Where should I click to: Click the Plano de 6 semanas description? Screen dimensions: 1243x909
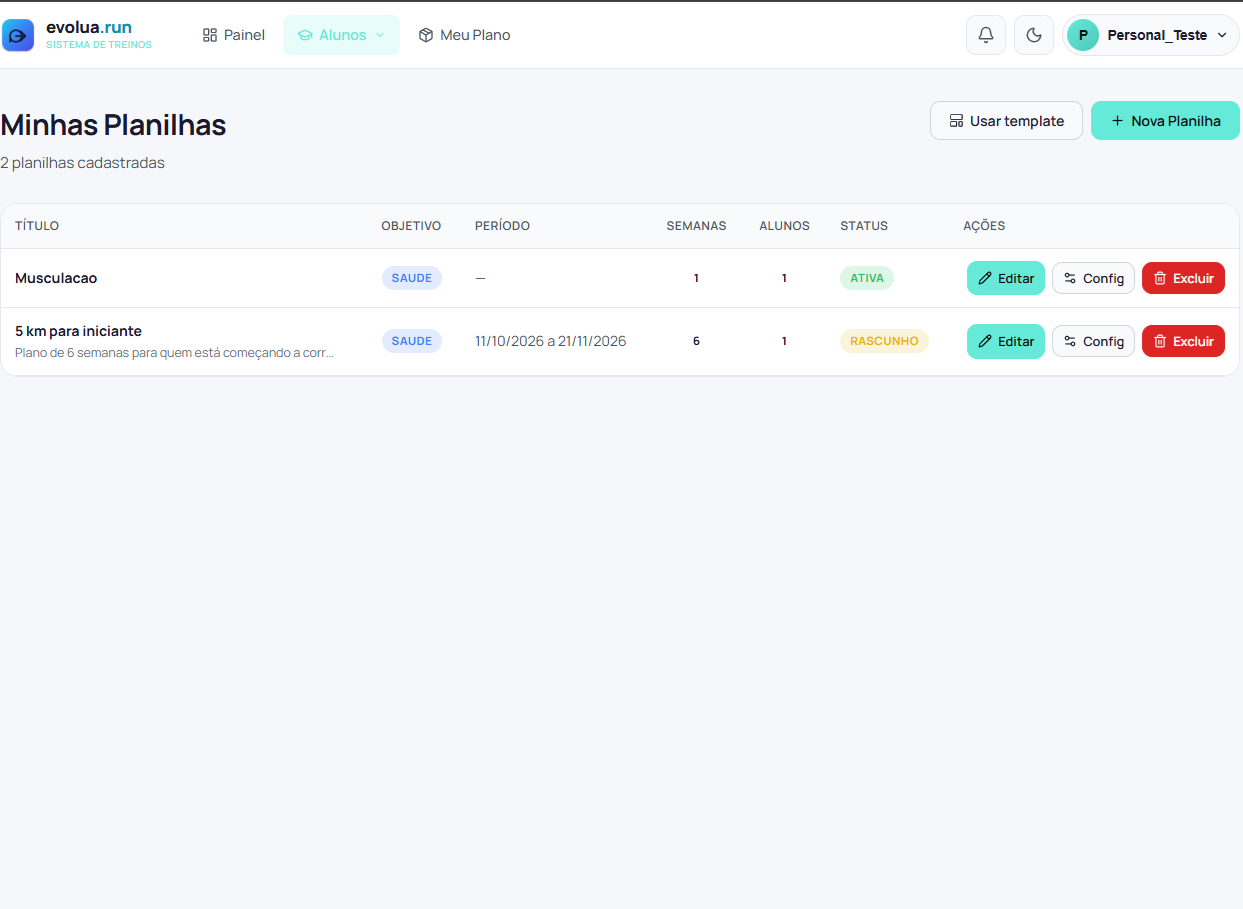174,353
